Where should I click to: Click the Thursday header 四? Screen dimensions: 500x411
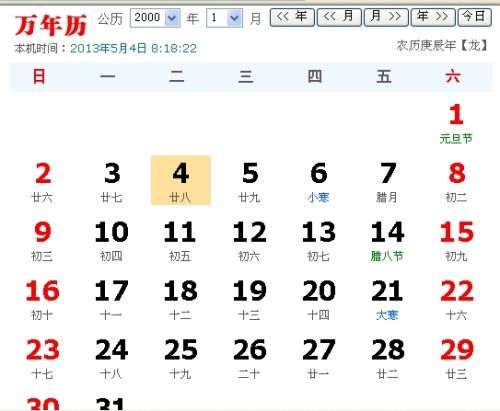315,77
